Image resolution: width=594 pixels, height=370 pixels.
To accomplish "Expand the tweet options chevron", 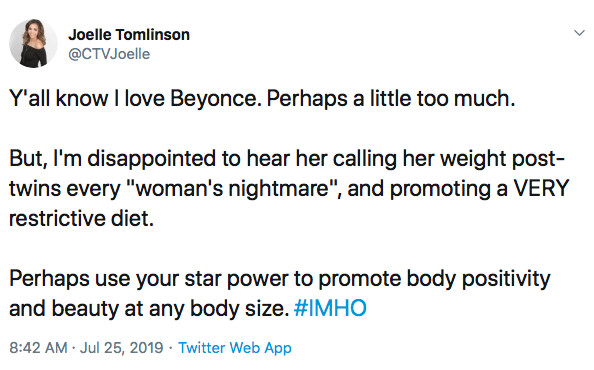I will (x=579, y=33).
